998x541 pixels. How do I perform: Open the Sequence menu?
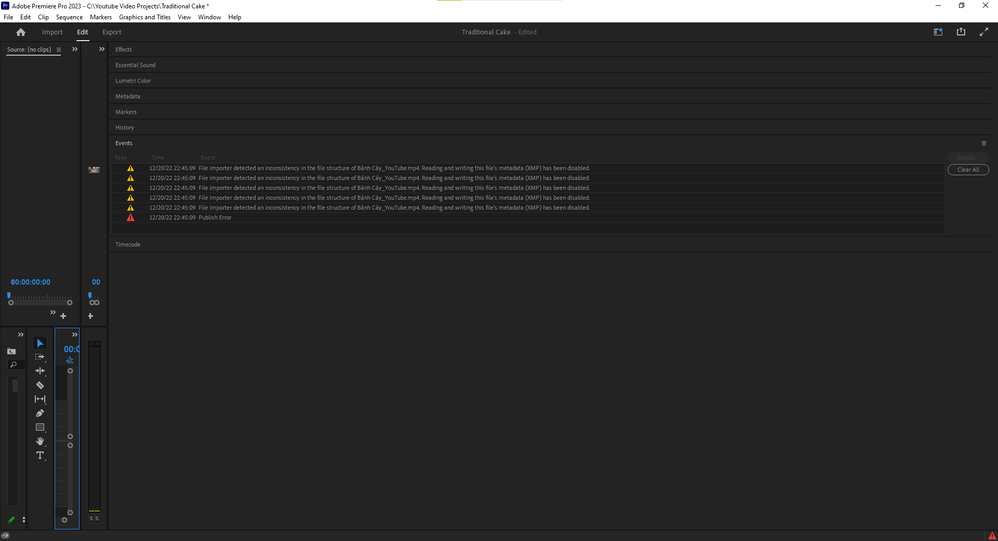click(69, 17)
